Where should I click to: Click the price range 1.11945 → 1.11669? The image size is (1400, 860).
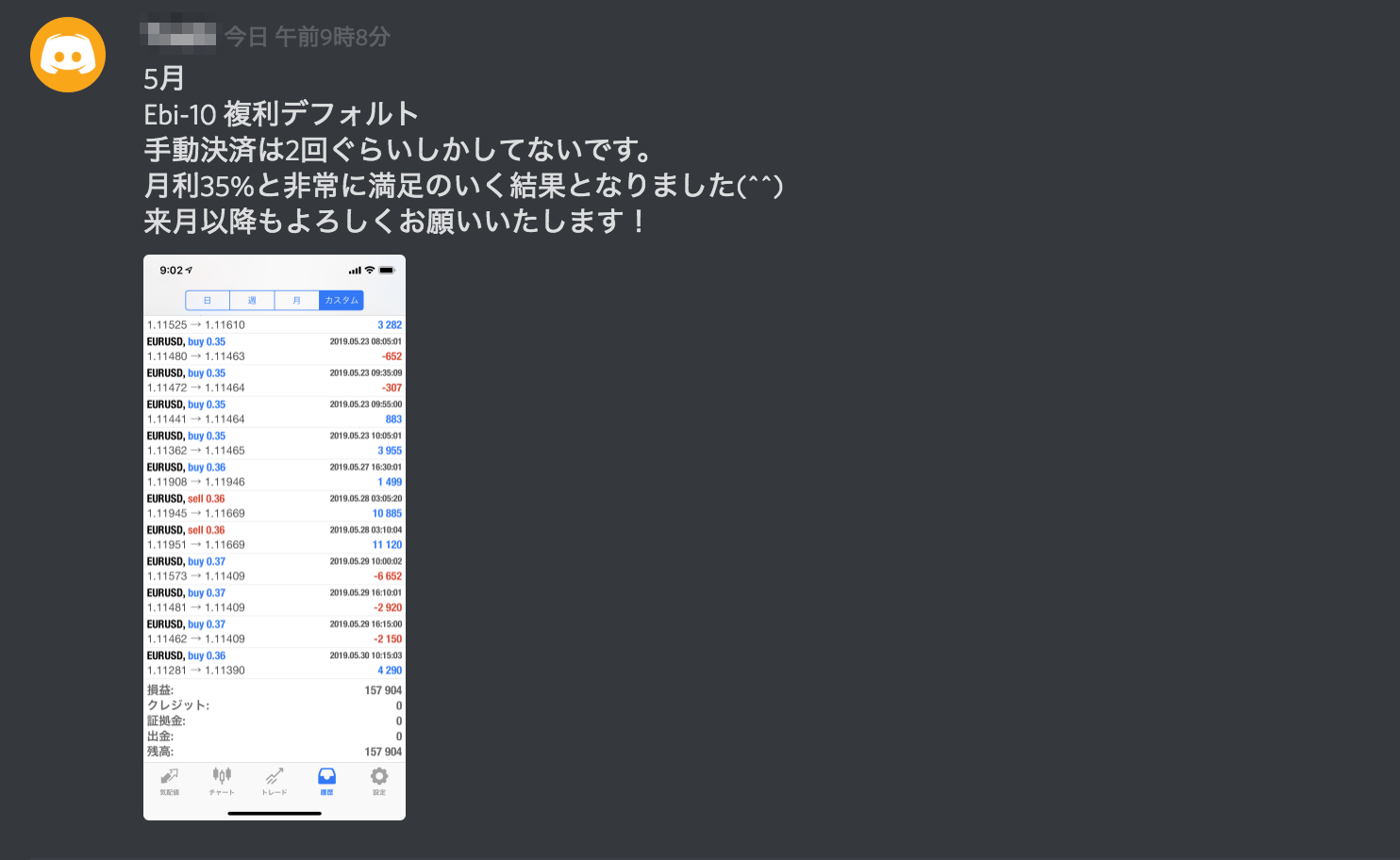(196, 514)
